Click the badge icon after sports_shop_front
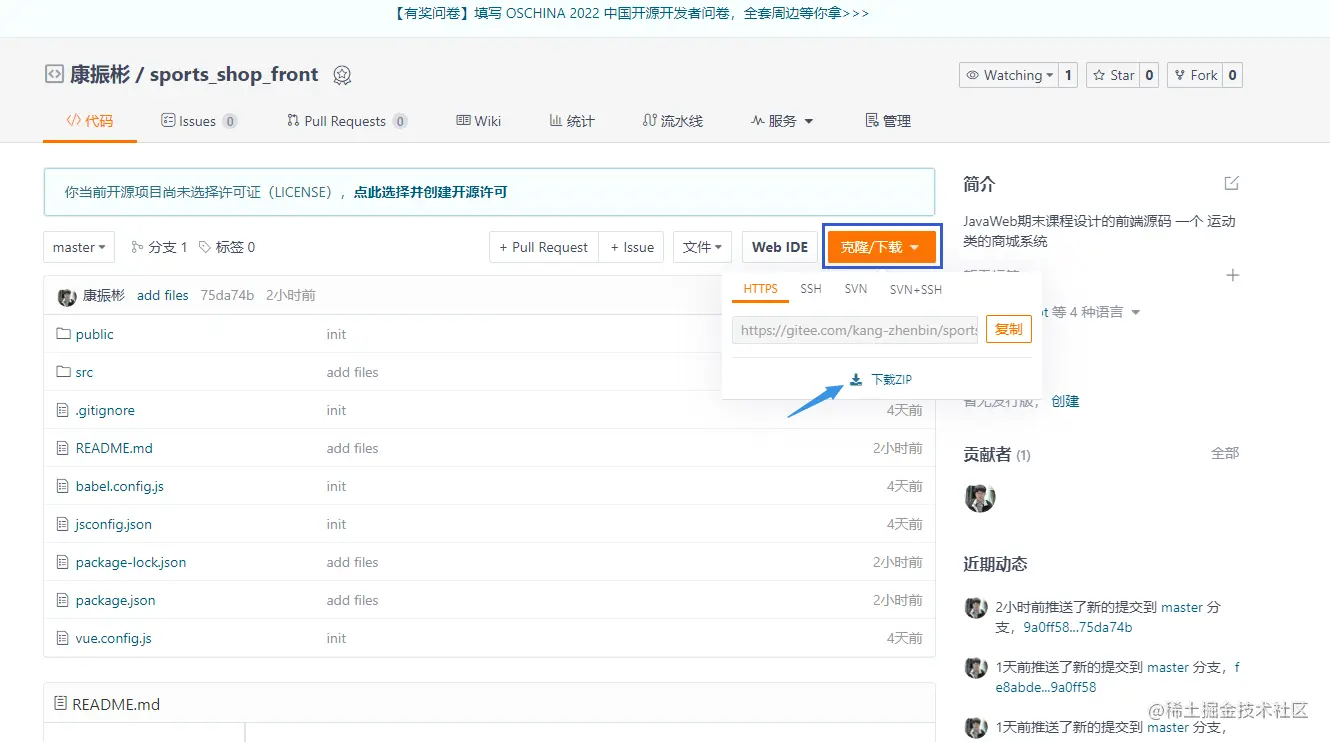 pos(342,75)
